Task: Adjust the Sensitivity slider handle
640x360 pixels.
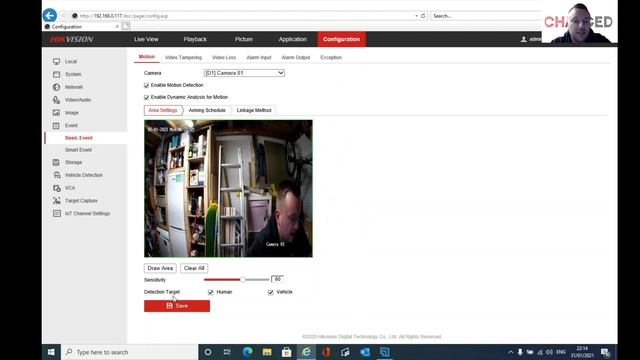Action: click(243, 280)
